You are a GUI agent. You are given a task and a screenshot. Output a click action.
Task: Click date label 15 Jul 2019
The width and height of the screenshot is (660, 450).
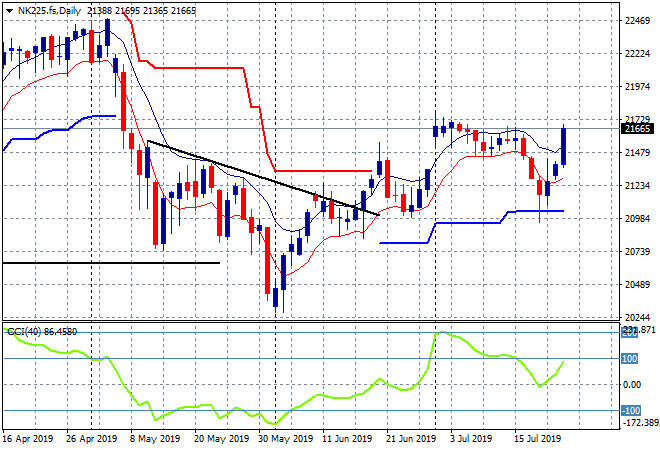tap(538, 439)
